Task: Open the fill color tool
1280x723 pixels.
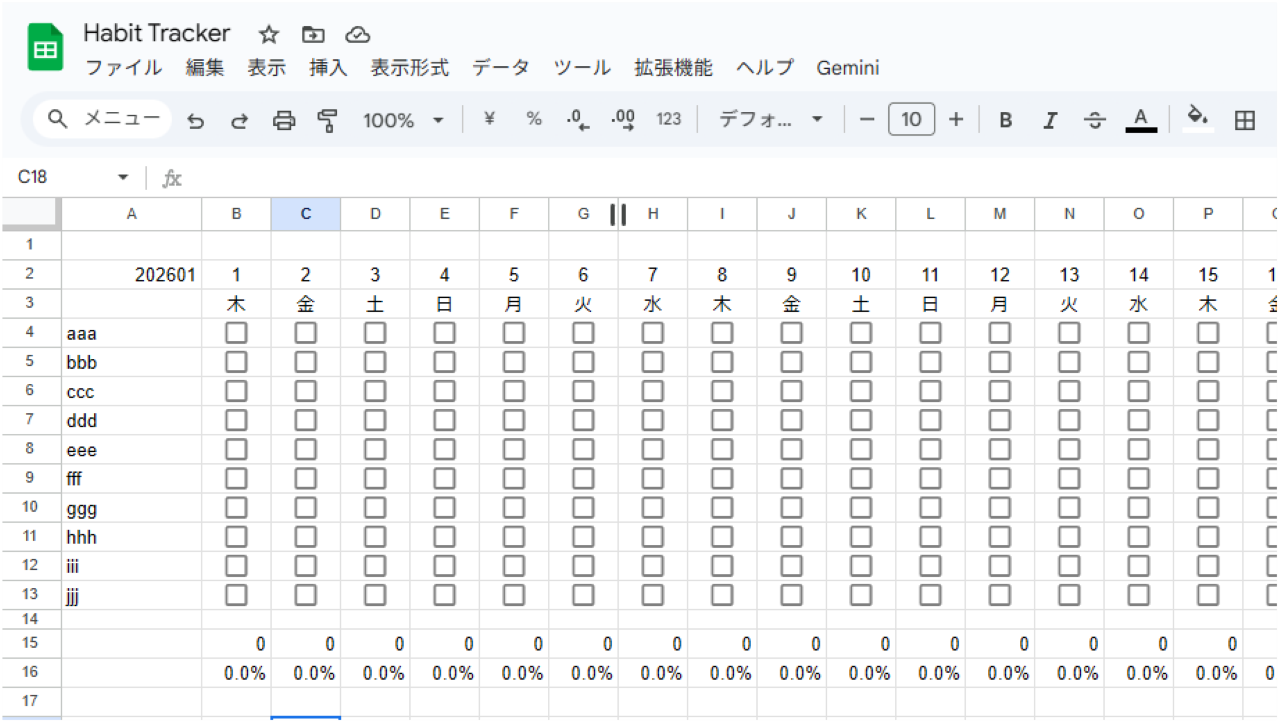Action: [1198, 119]
